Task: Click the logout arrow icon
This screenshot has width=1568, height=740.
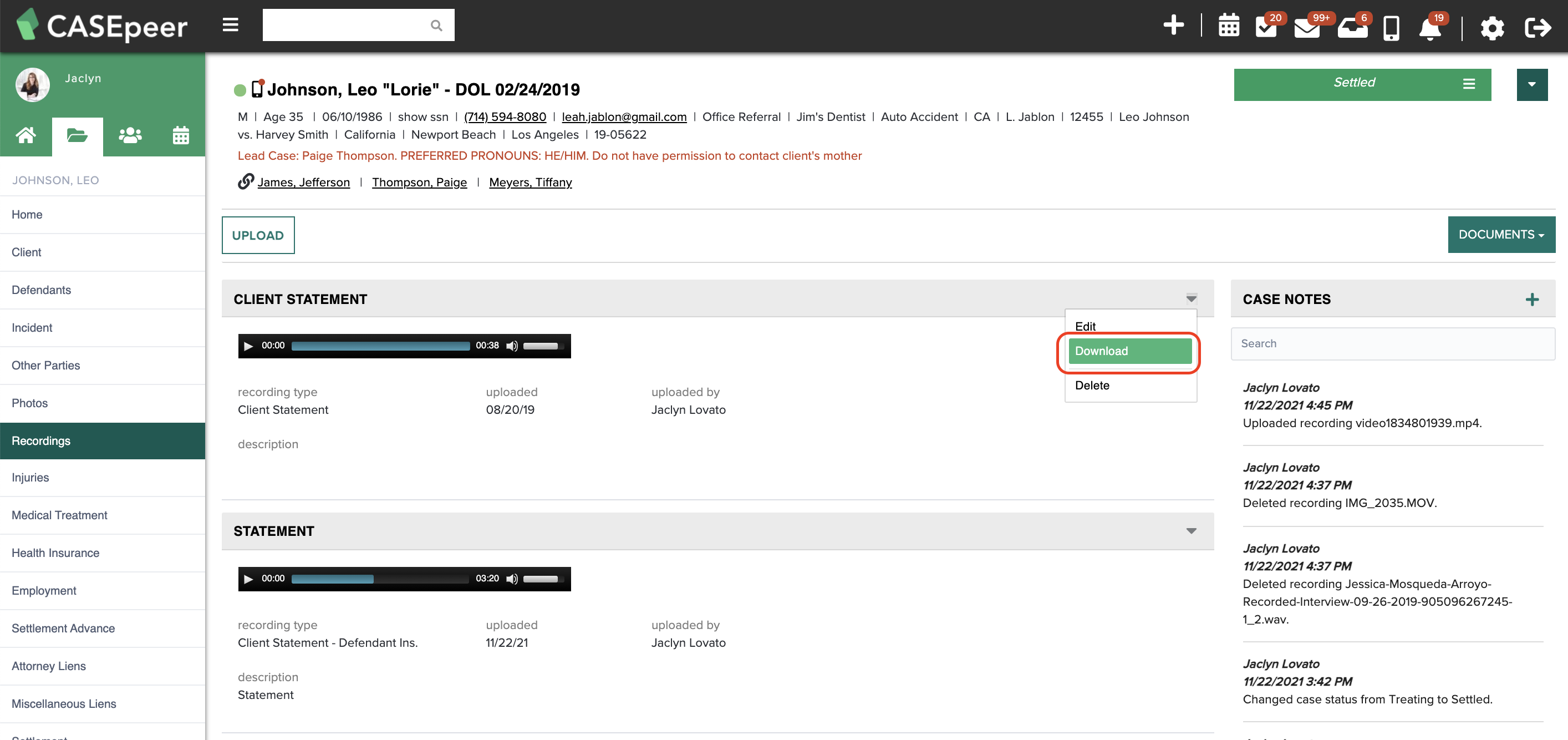Action: coord(1537,27)
